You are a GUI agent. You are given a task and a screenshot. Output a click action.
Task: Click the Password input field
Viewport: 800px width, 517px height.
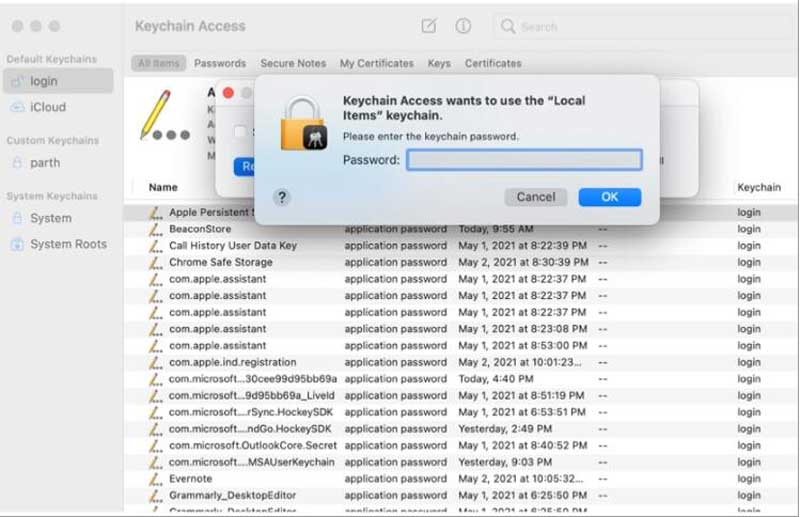coord(524,160)
